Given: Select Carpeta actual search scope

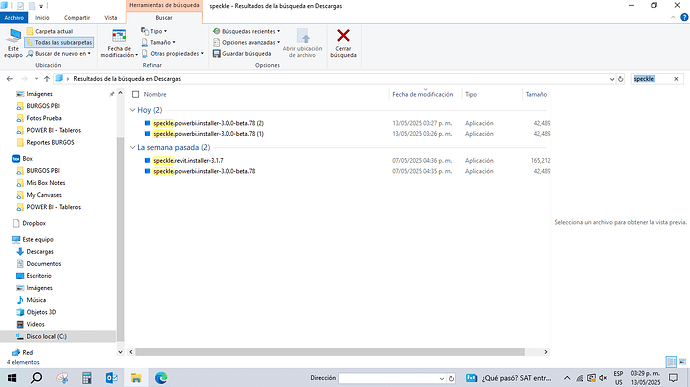Looking at the screenshot, I should [50, 31].
